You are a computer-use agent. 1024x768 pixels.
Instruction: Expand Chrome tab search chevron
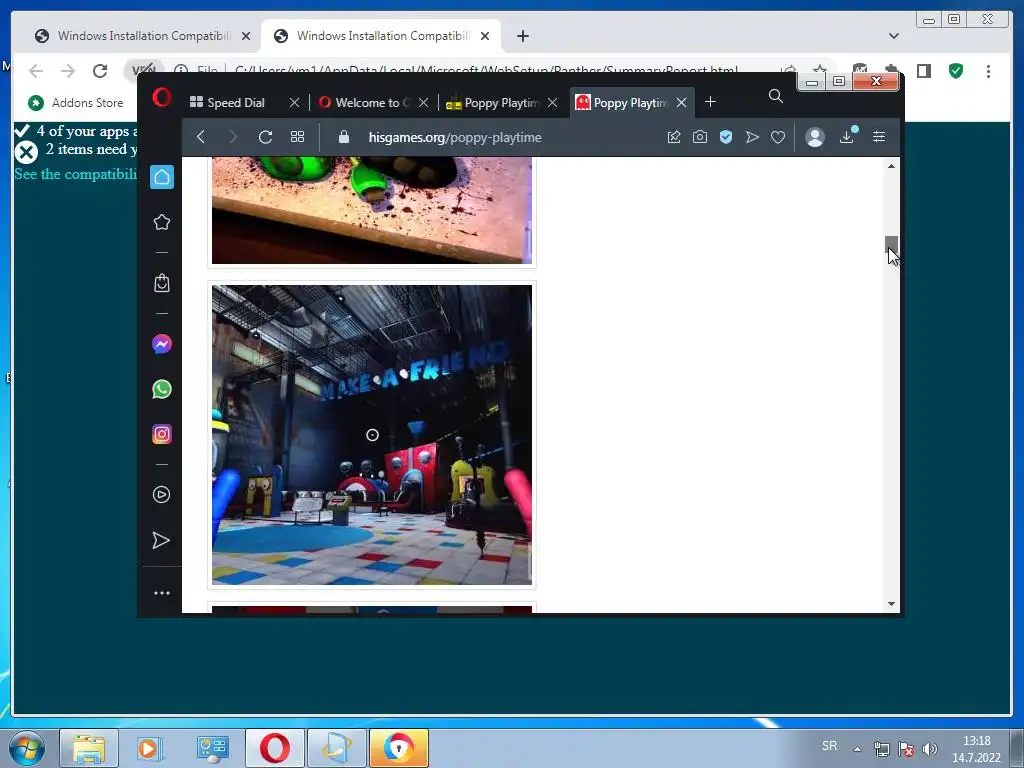tap(894, 36)
